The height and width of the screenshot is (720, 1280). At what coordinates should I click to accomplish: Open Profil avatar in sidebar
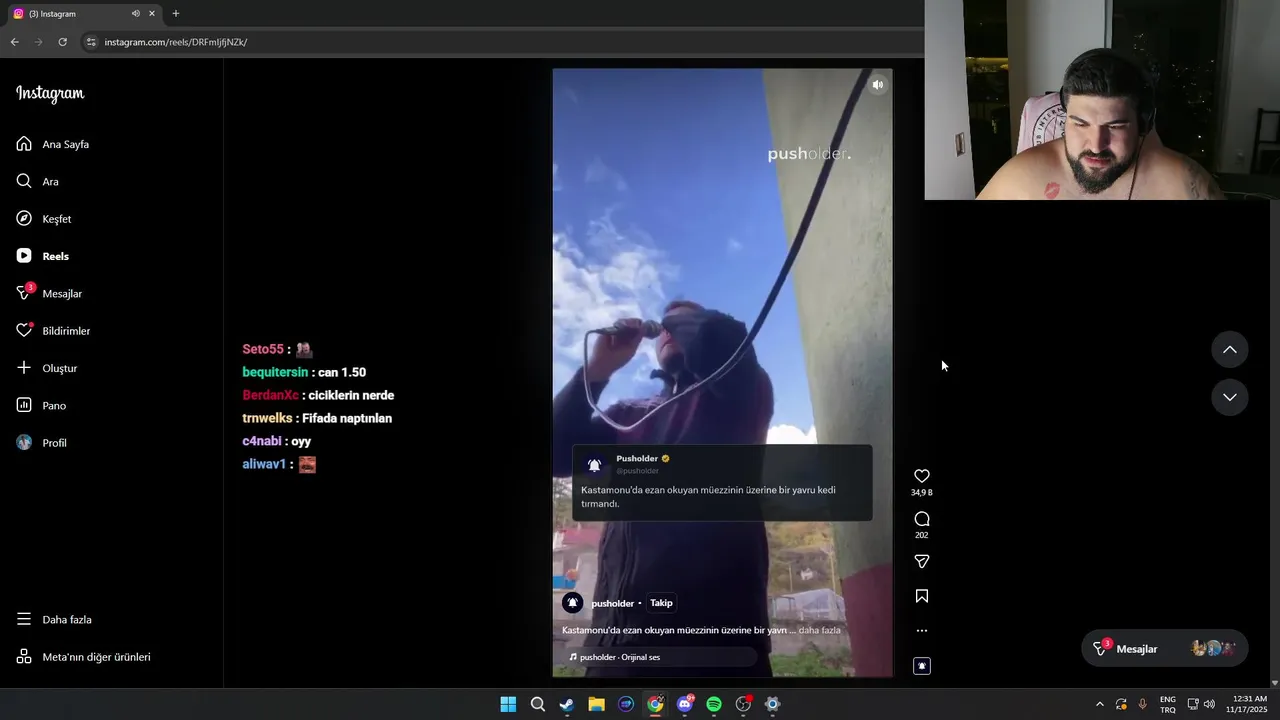24,442
